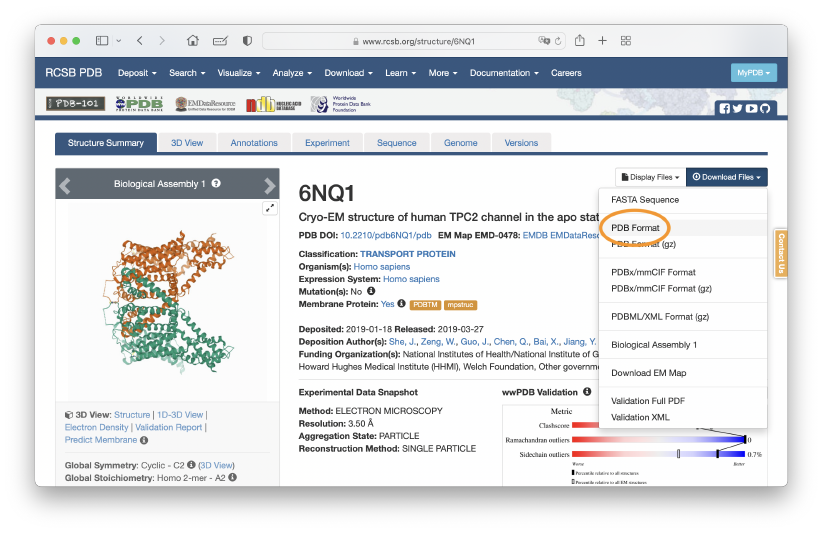The width and height of the screenshot is (823, 533).
Task: Open the Worldwide Protein Data Bank Foundation logo
Action: pos(341,104)
